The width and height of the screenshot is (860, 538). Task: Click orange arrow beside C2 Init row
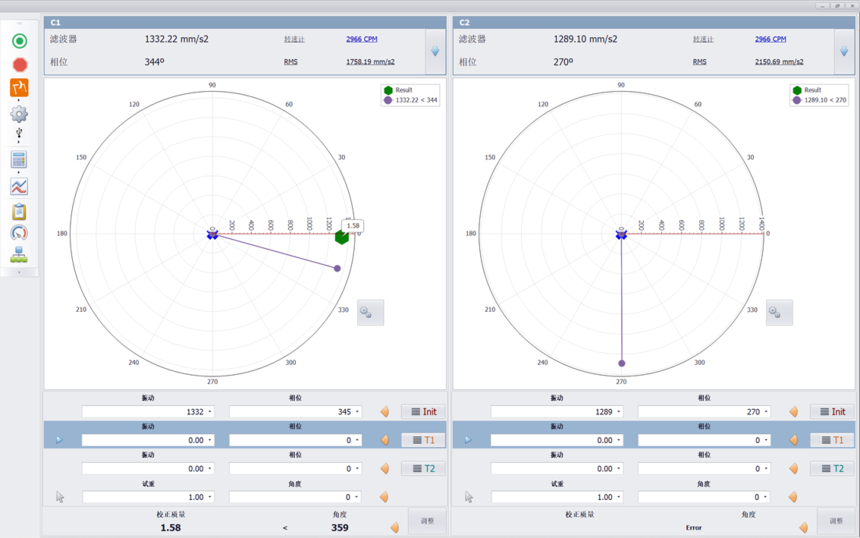pyautogui.click(x=794, y=412)
